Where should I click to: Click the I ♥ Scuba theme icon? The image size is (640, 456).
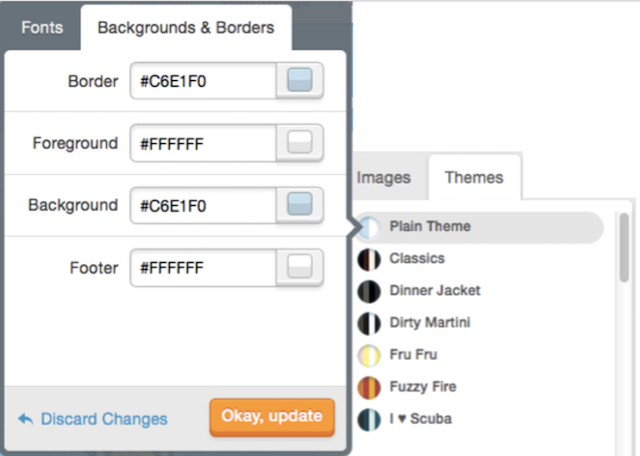(369, 420)
